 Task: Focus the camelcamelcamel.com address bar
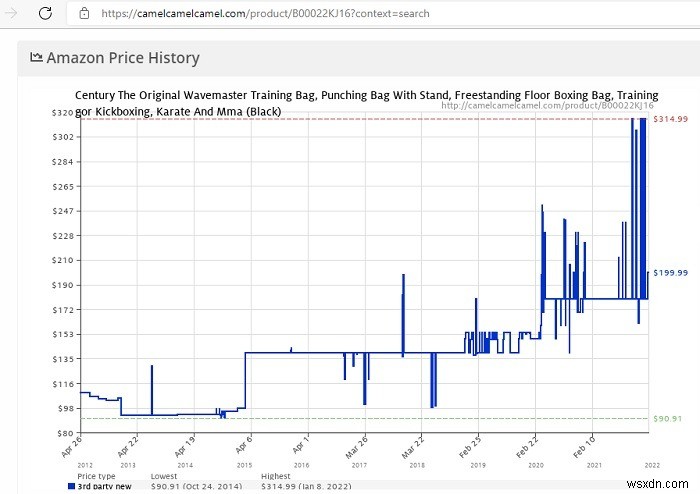(383, 13)
